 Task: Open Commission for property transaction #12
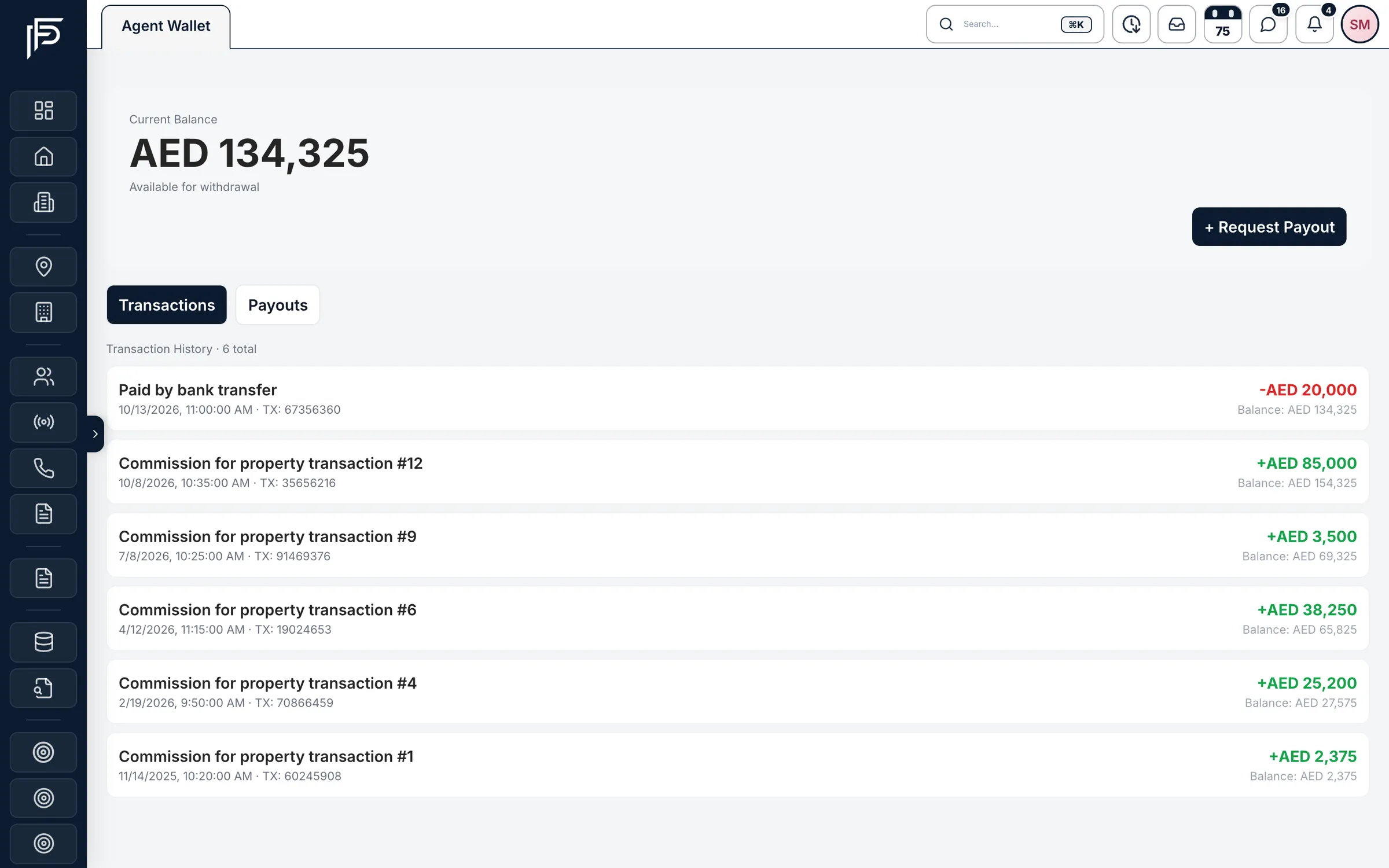point(738,472)
